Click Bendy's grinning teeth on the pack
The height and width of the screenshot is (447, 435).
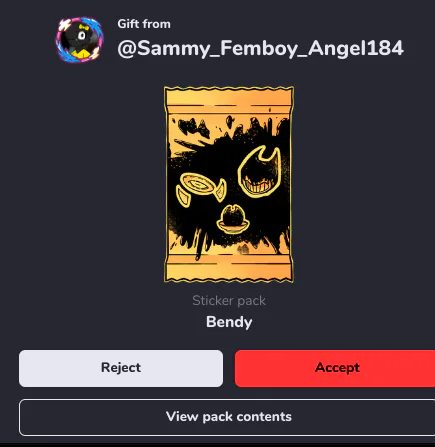[258, 186]
